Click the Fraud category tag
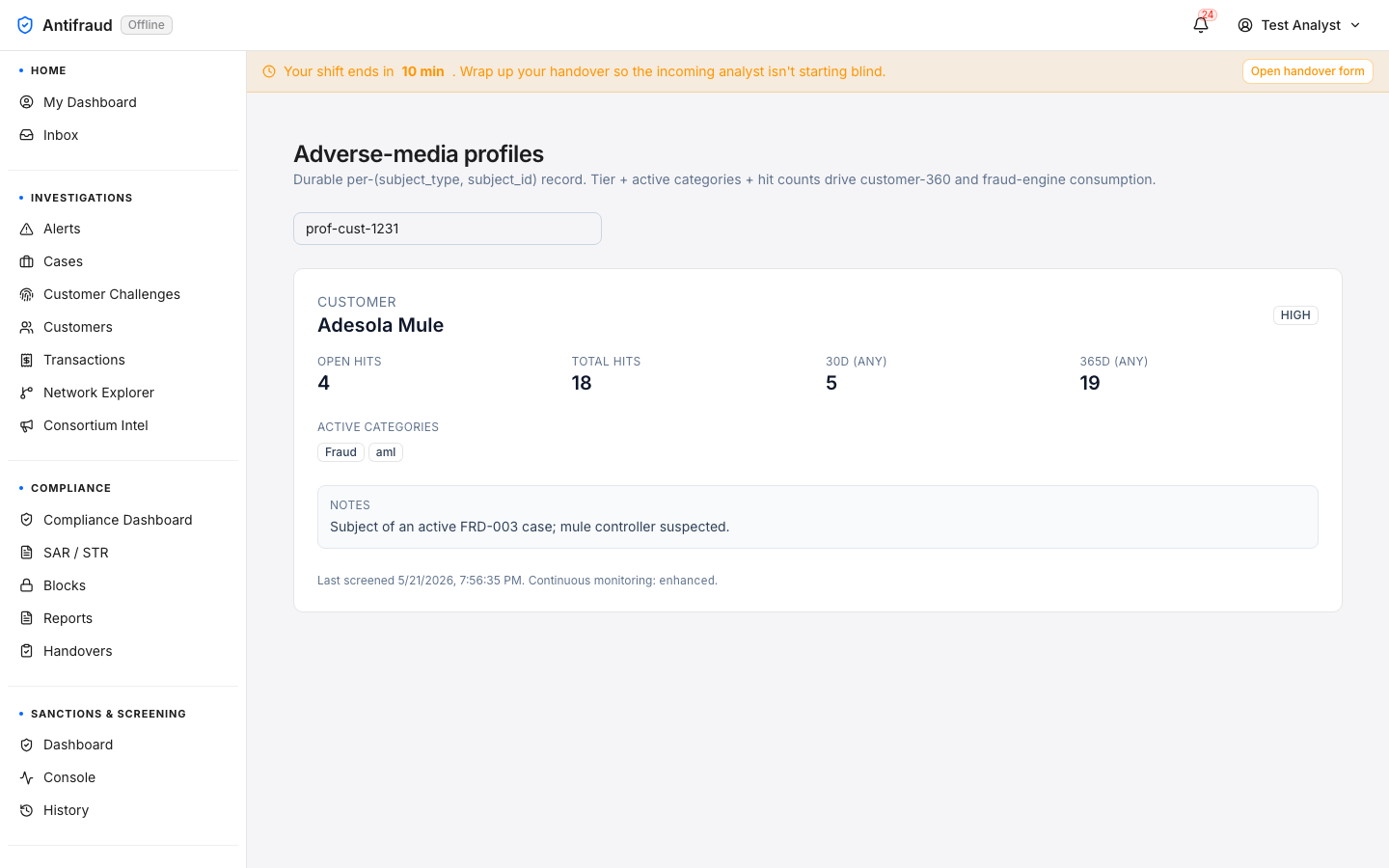The width and height of the screenshot is (1389, 868). 340,452
